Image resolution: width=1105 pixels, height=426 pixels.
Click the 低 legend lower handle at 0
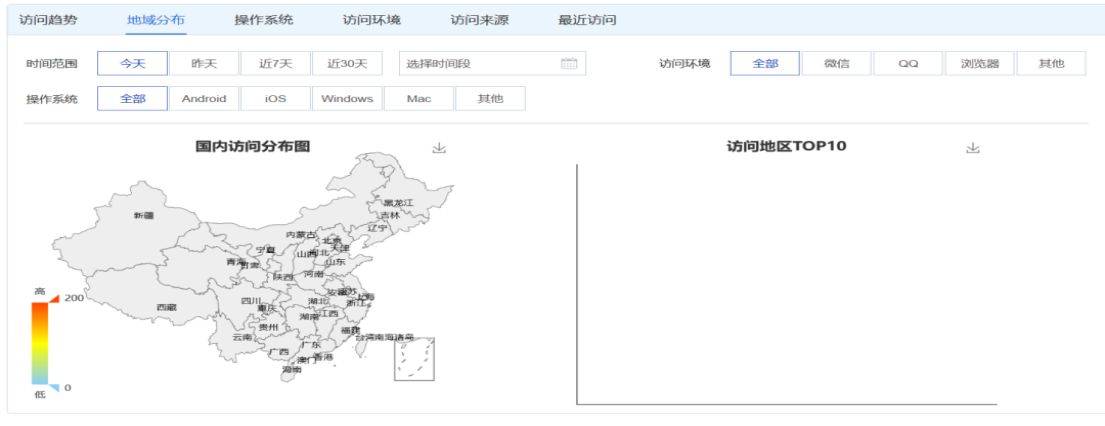55,388
